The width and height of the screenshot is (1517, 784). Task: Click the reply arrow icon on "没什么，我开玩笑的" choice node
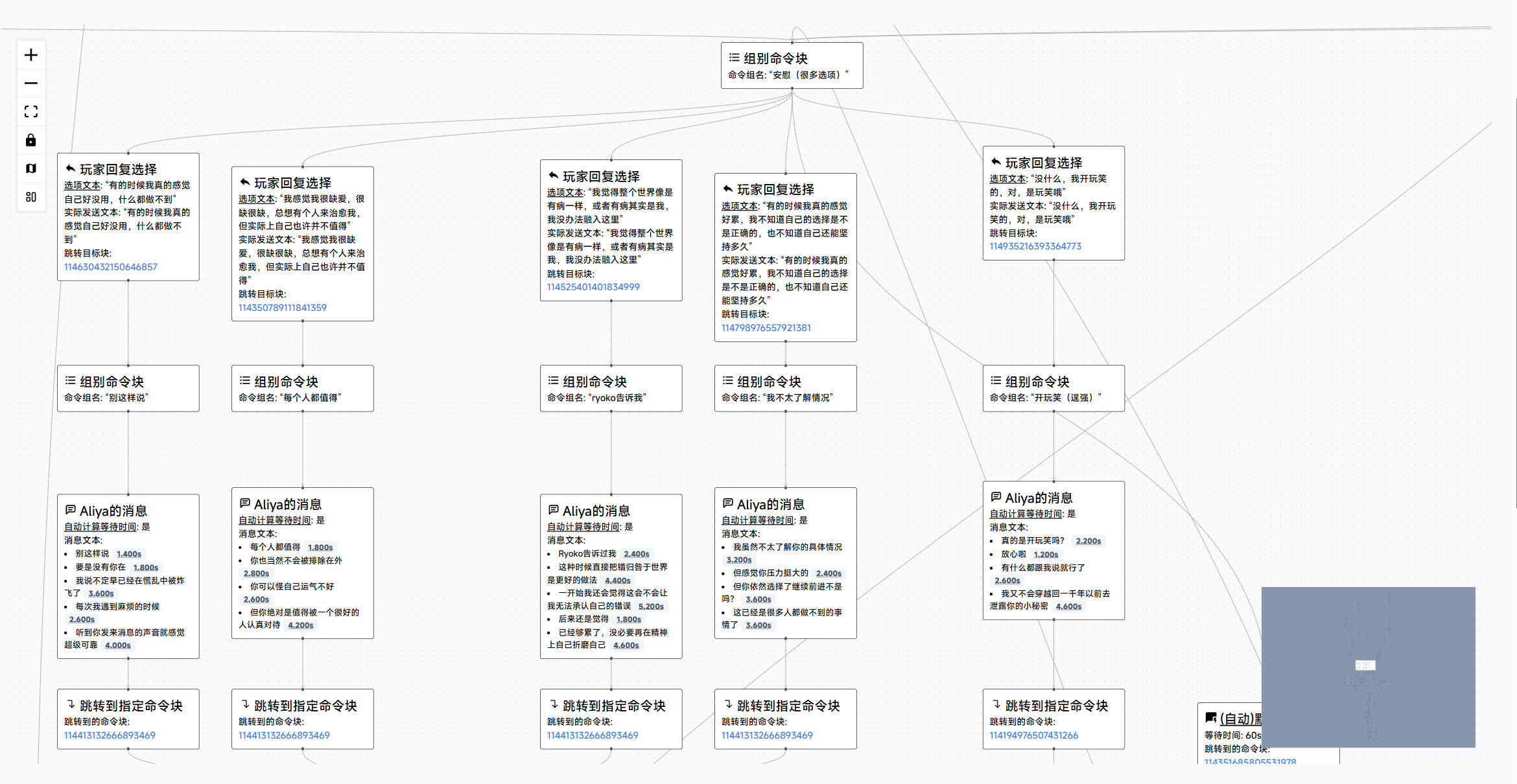994,162
